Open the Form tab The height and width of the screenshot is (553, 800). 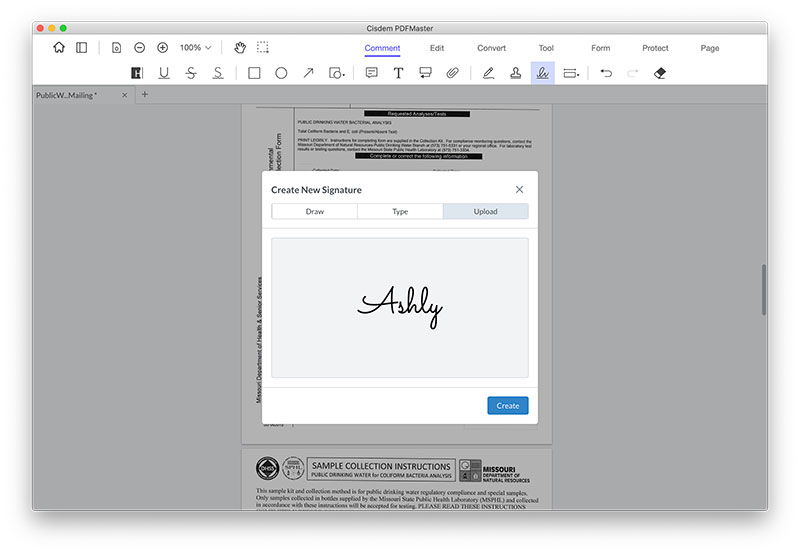pos(601,48)
